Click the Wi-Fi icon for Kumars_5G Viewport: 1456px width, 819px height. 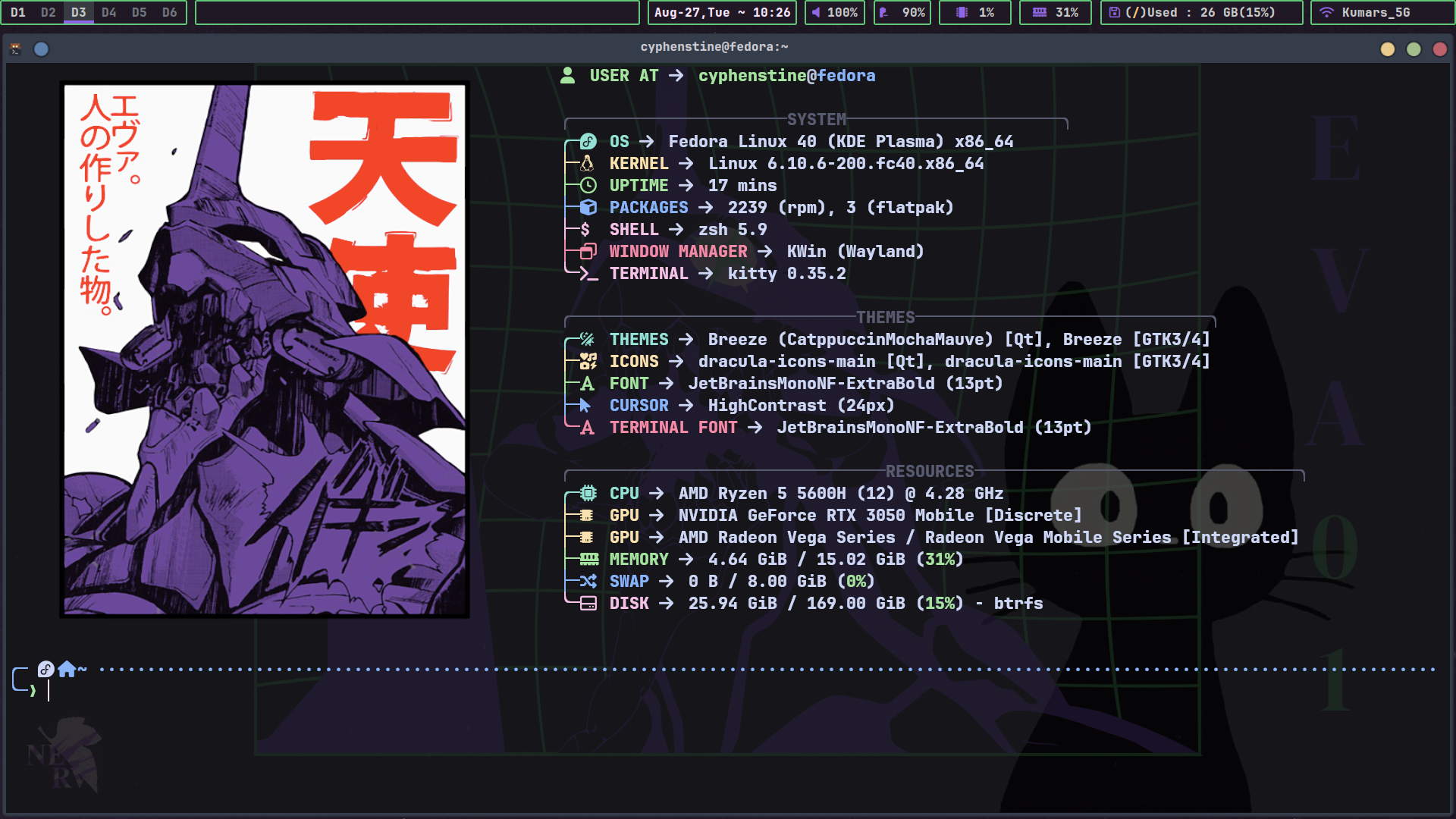[x=1326, y=12]
